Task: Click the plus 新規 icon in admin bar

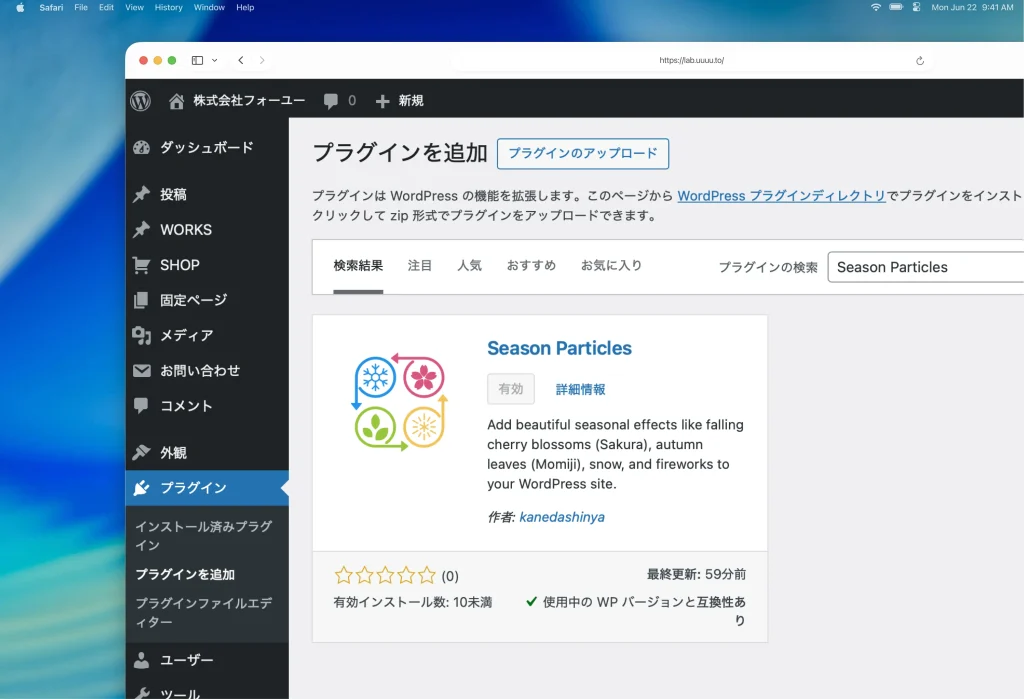Action: point(382,101)
